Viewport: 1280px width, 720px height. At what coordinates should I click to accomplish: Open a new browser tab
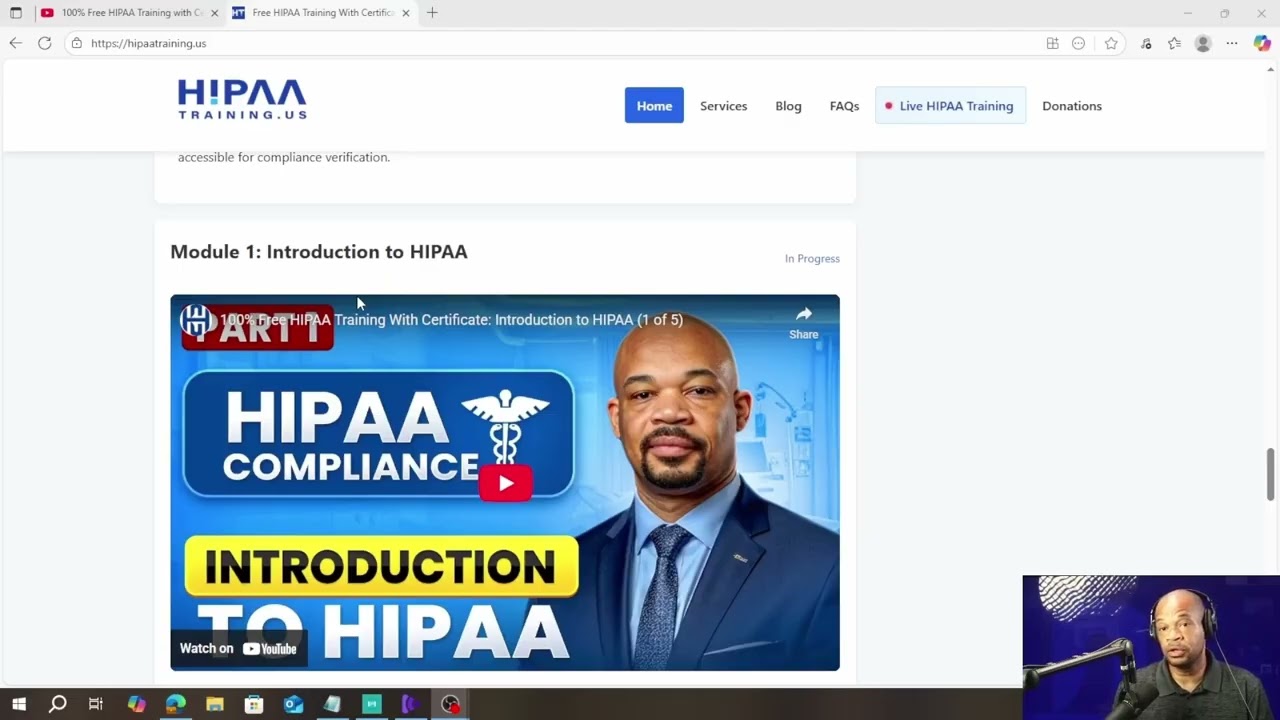coord(432,13)
